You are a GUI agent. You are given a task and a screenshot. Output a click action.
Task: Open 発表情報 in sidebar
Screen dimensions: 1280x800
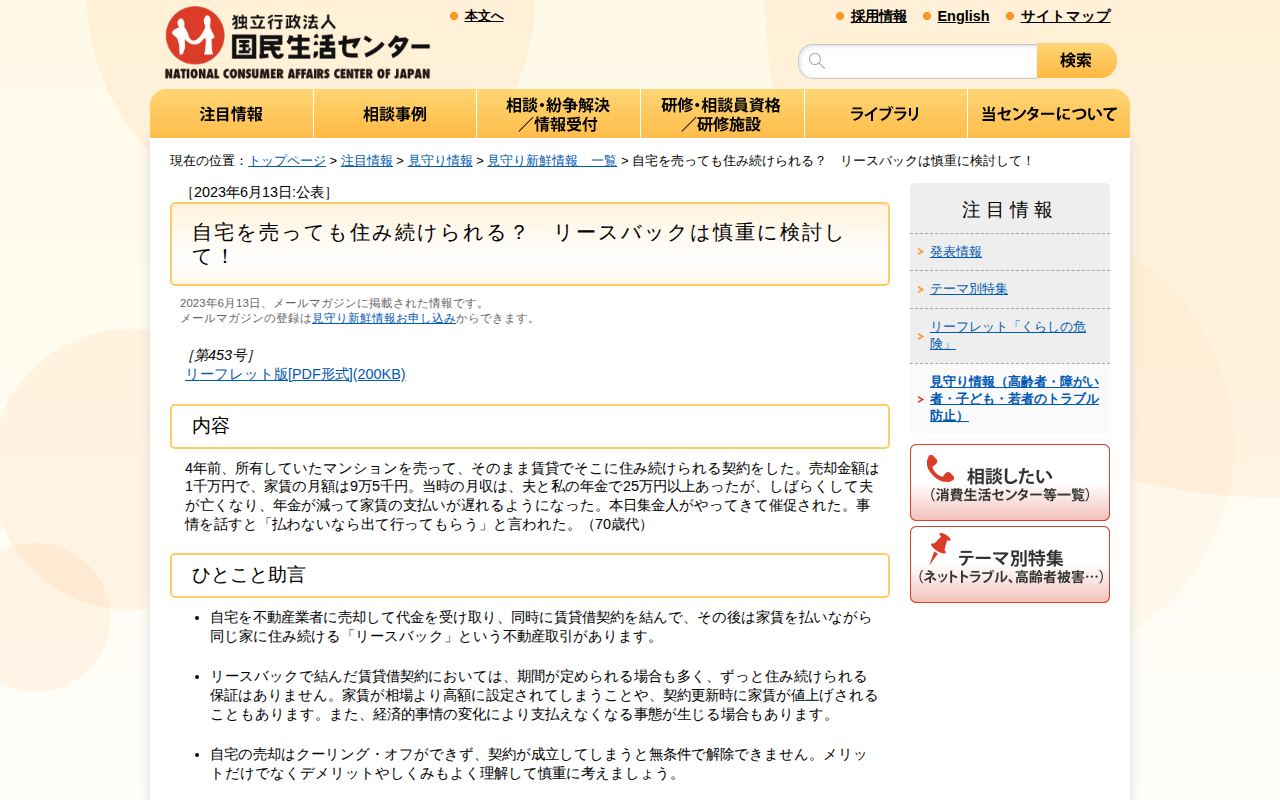tap(956, 252)
